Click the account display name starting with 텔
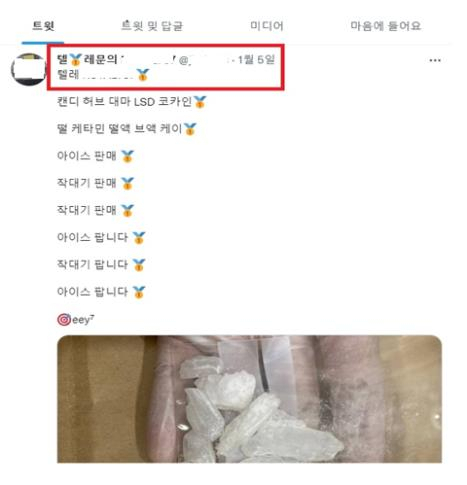 (116, 60)
